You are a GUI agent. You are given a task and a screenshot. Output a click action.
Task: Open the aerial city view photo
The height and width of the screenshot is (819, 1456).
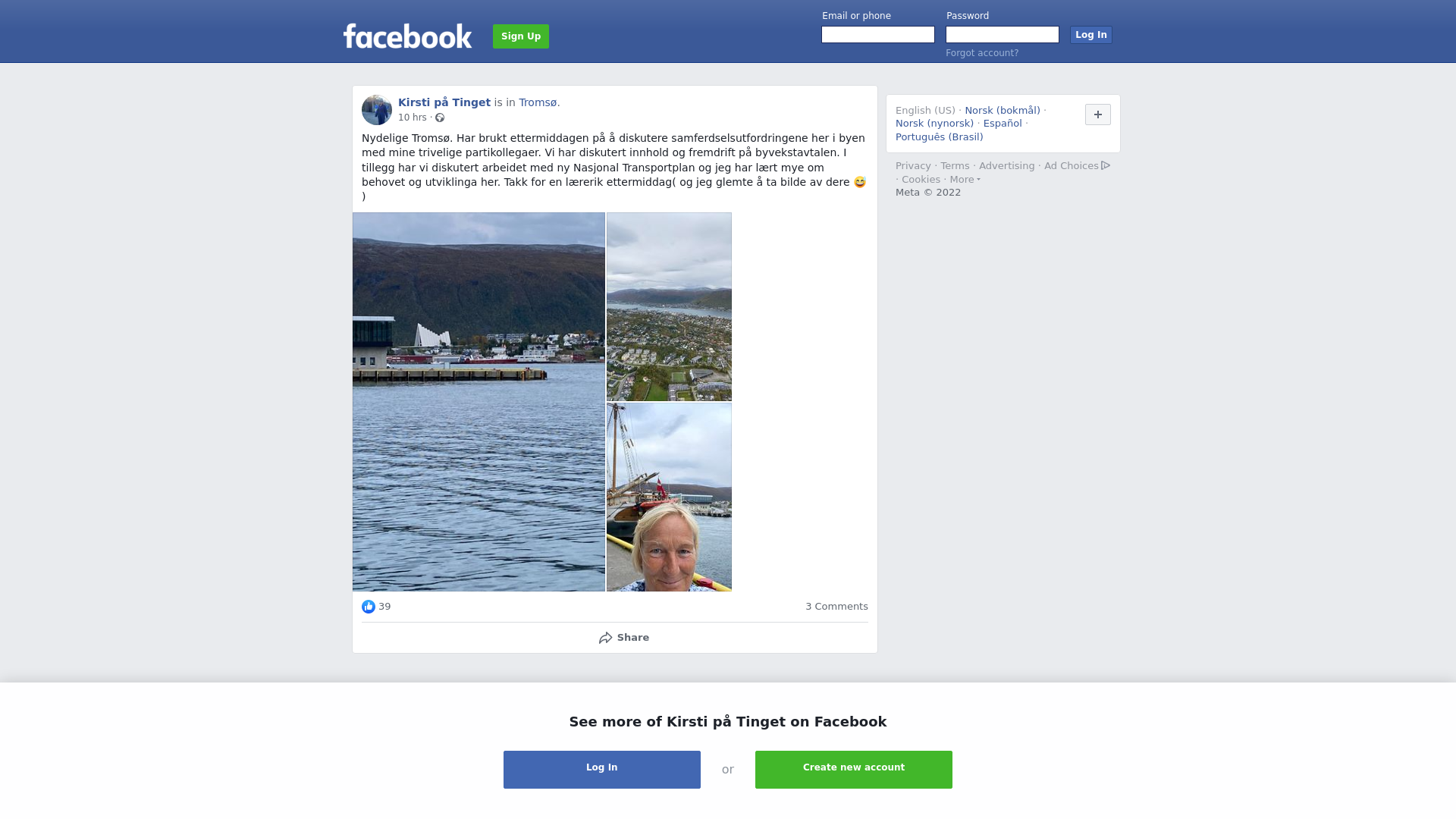pyautogui.click(x=669, y=307)
